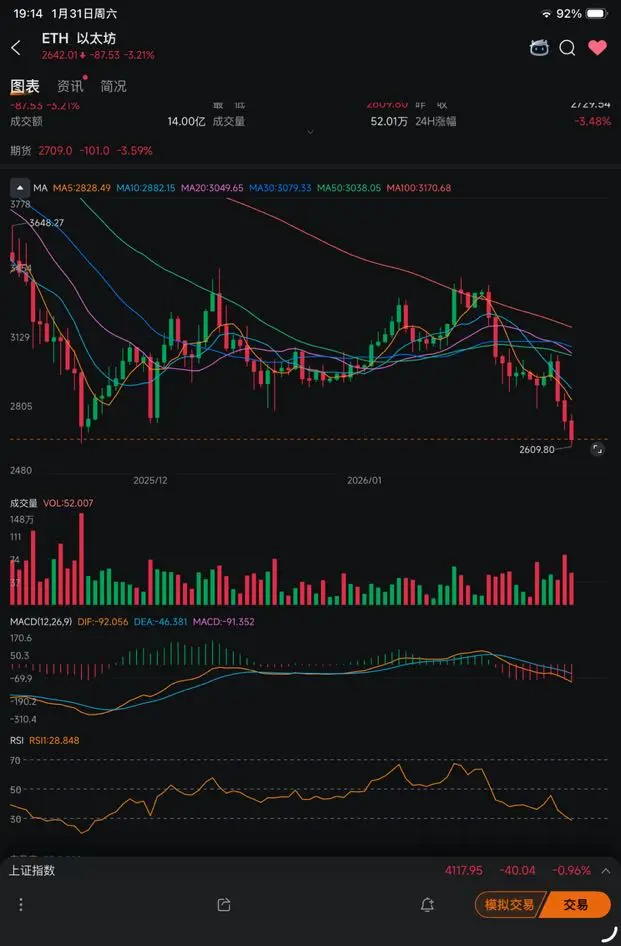
Task: Switch to the 简况 tab
Action: [x=113, y=86]
